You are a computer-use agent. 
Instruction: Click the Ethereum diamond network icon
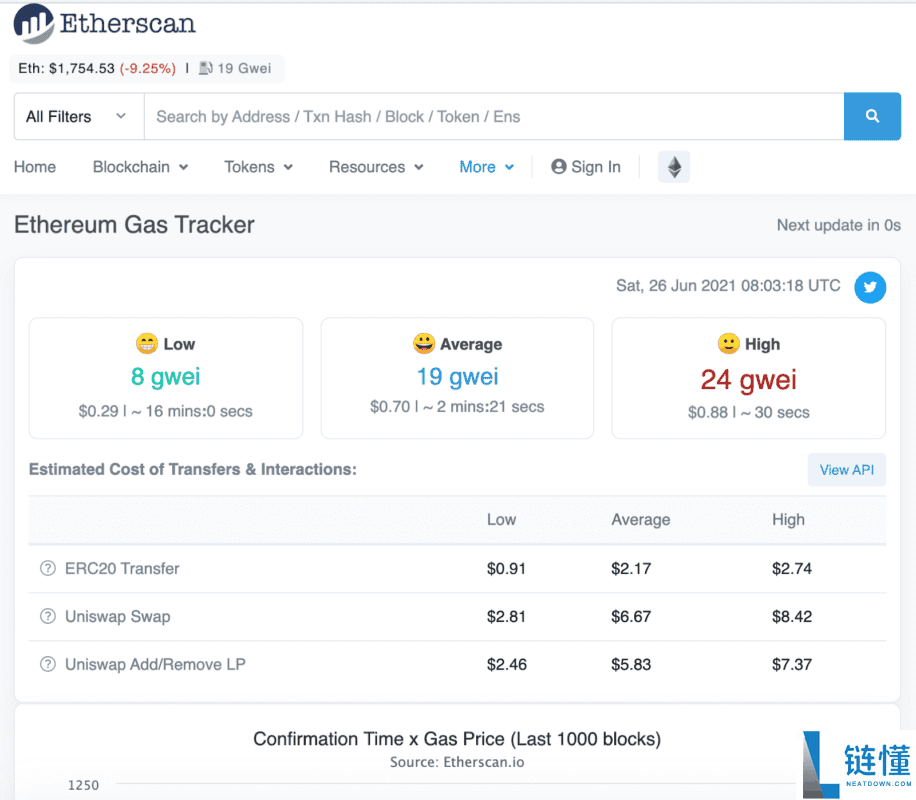[x=674, y=167]
